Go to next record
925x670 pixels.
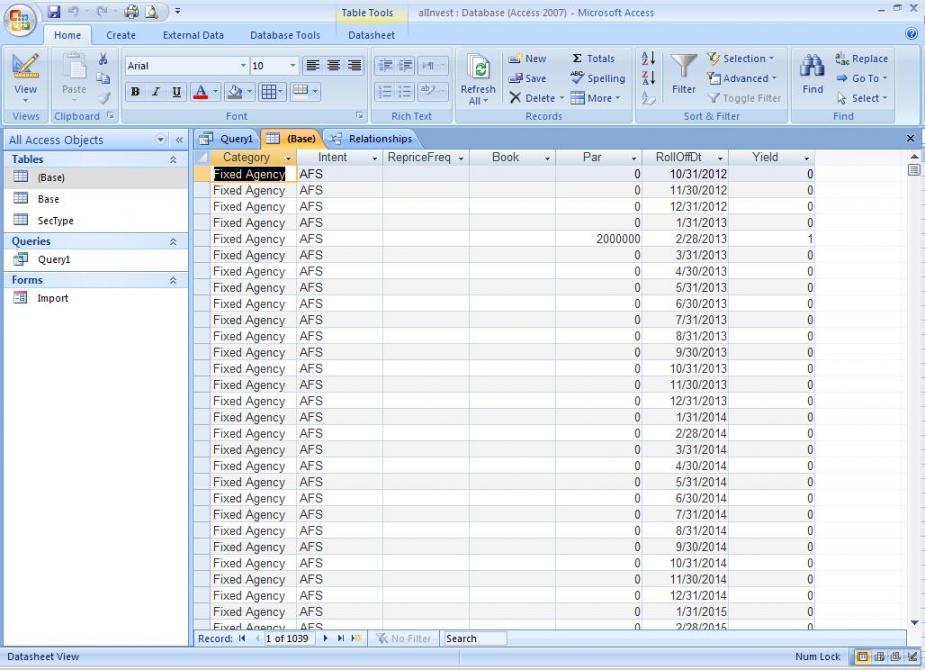(325, 639)
